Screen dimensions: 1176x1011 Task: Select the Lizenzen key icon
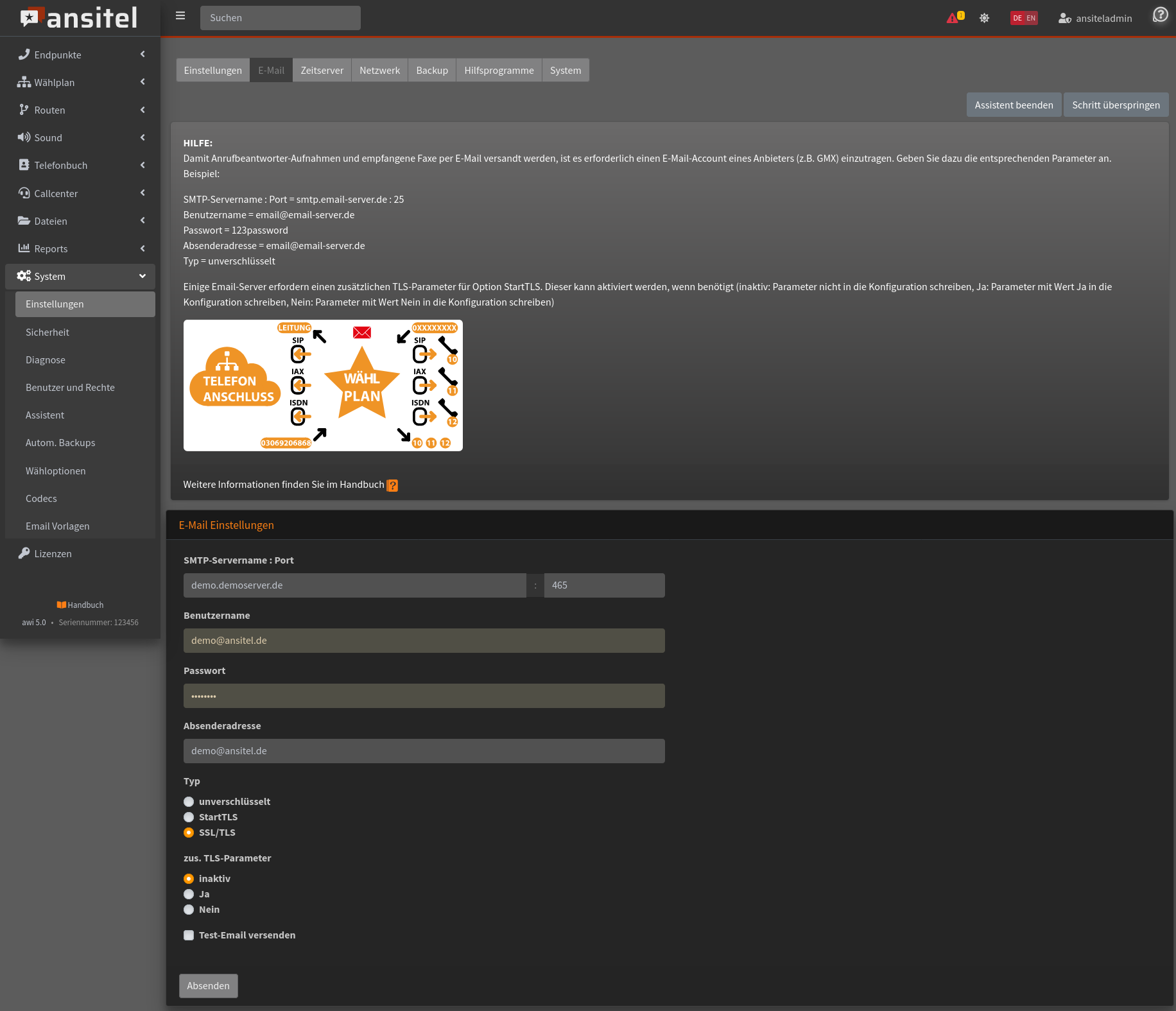[24, 553]
